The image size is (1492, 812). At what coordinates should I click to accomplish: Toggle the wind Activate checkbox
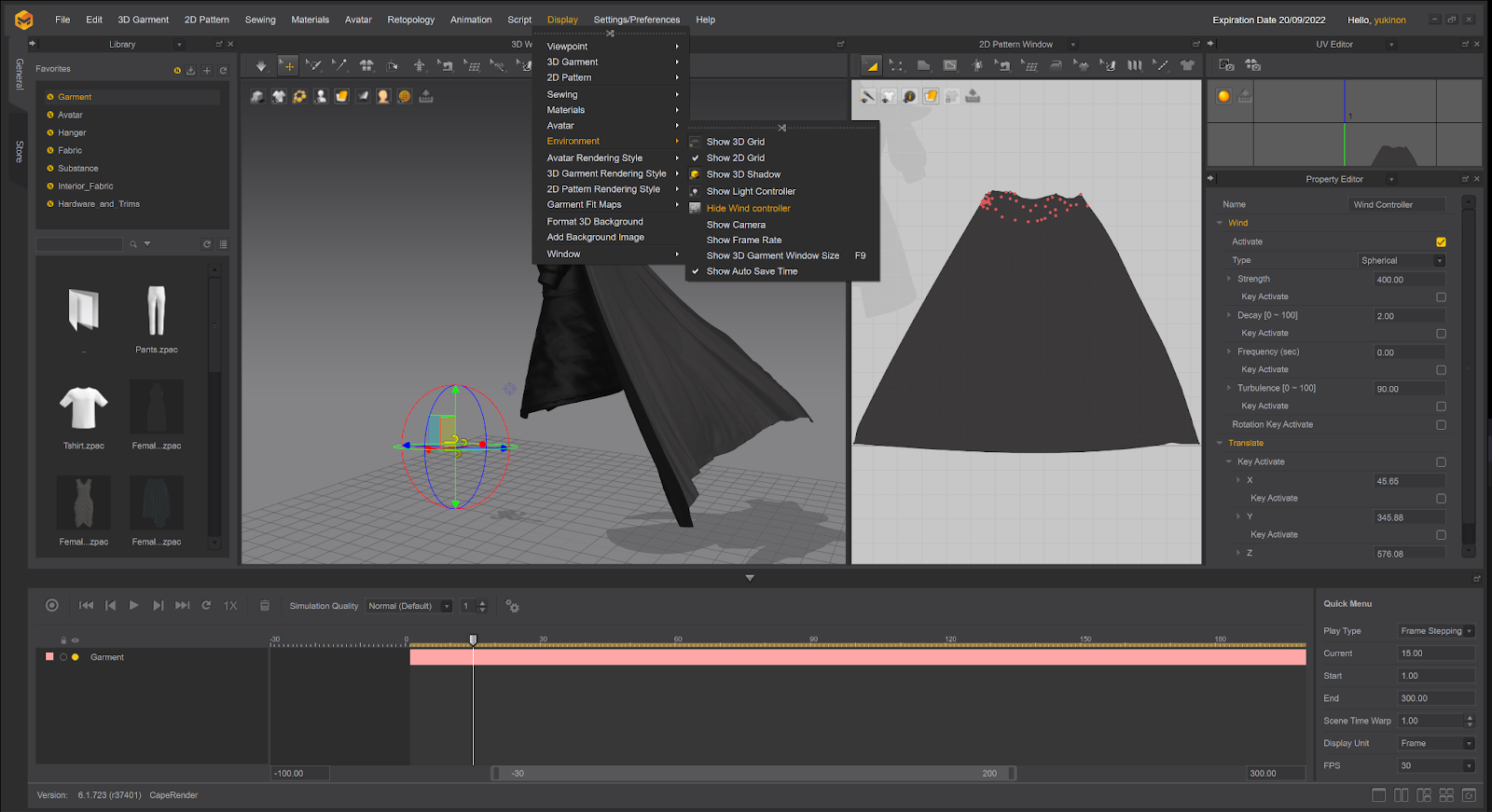pyautogui.click(x=1441, y=242)
